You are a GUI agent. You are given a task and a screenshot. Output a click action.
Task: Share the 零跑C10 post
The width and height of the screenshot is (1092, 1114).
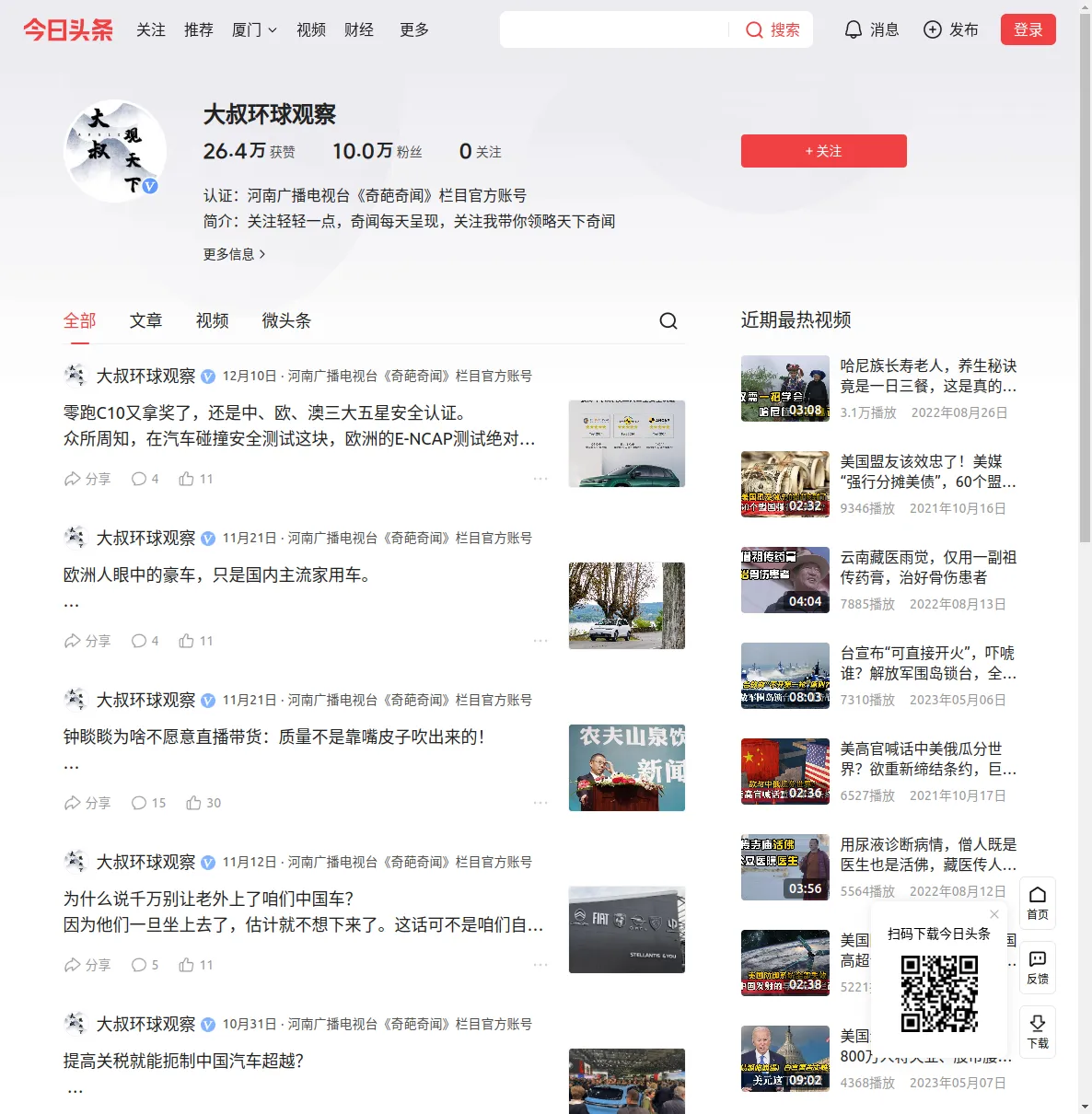[87, 479]
